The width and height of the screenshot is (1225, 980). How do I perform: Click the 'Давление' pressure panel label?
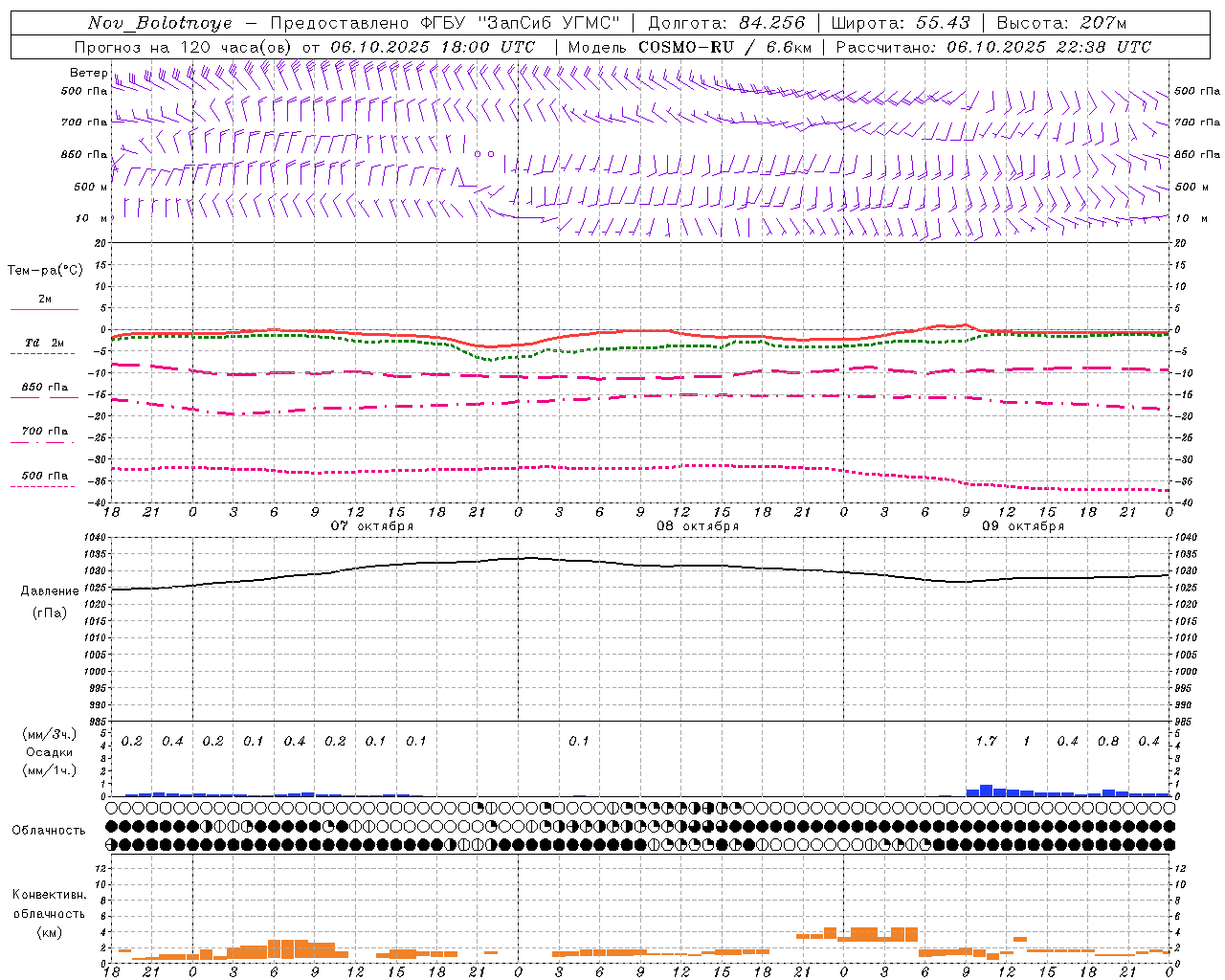coord(50,591)
